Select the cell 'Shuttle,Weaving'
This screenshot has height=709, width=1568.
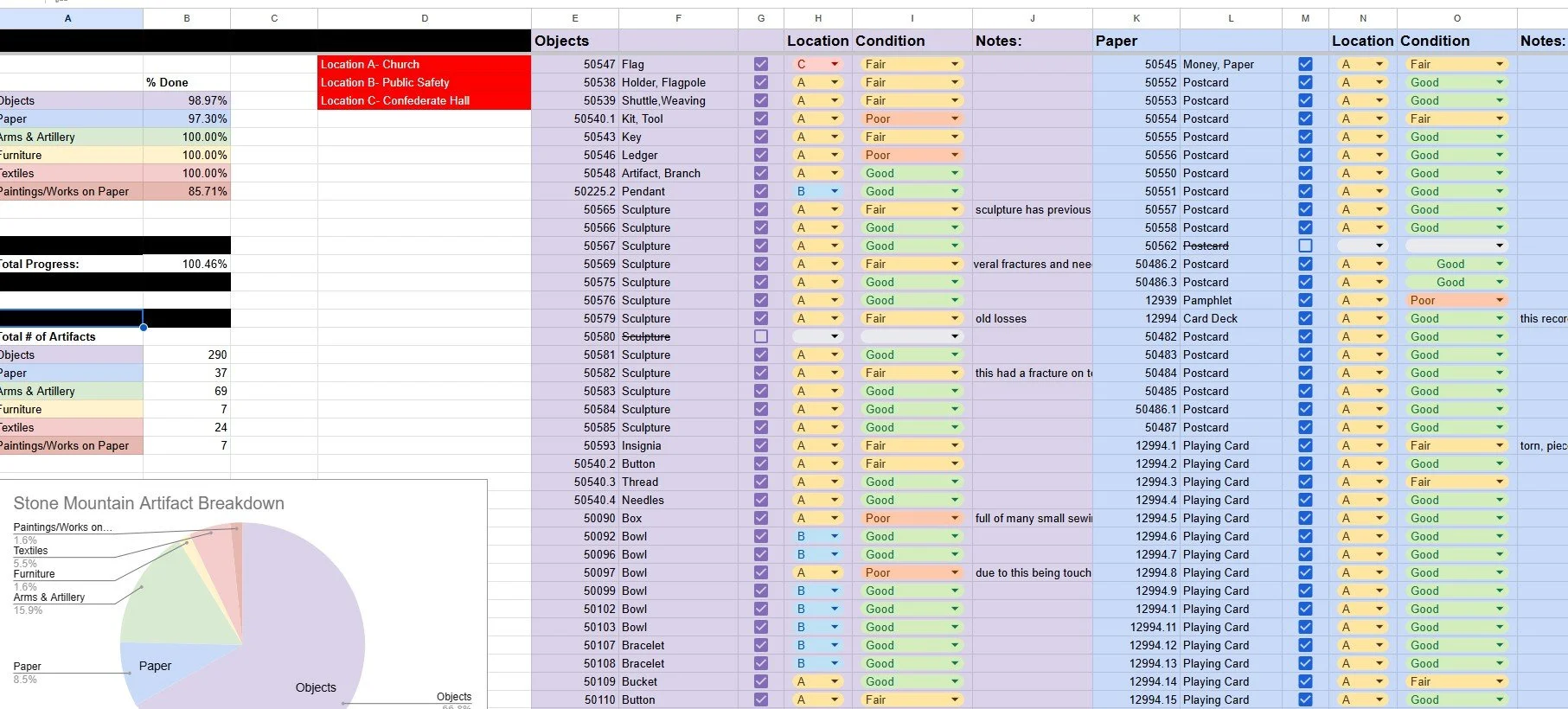point(678,100)
